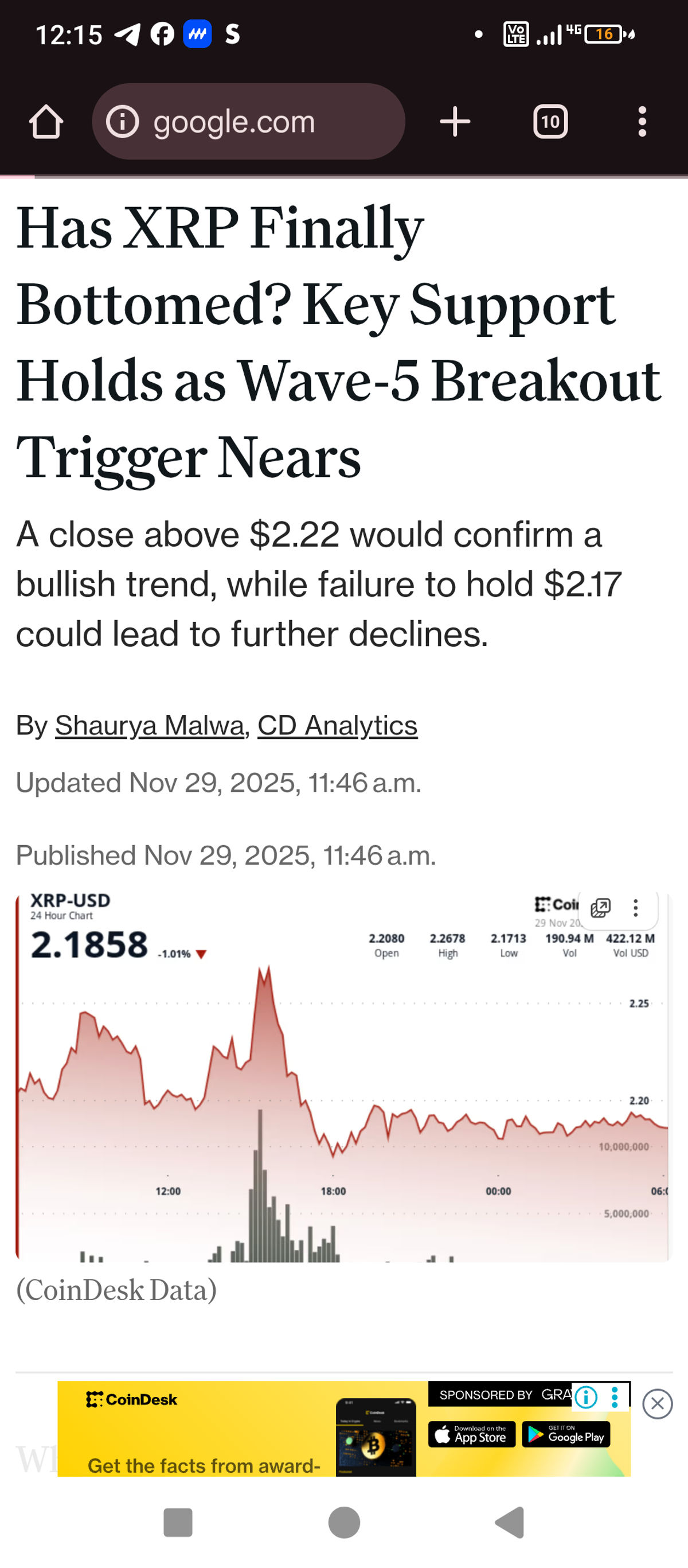Image resolution: width=688 pixels, height=1568 pixels.
Task: Open ad options with the blue dots icon
Action: [x=615, y=1397]
